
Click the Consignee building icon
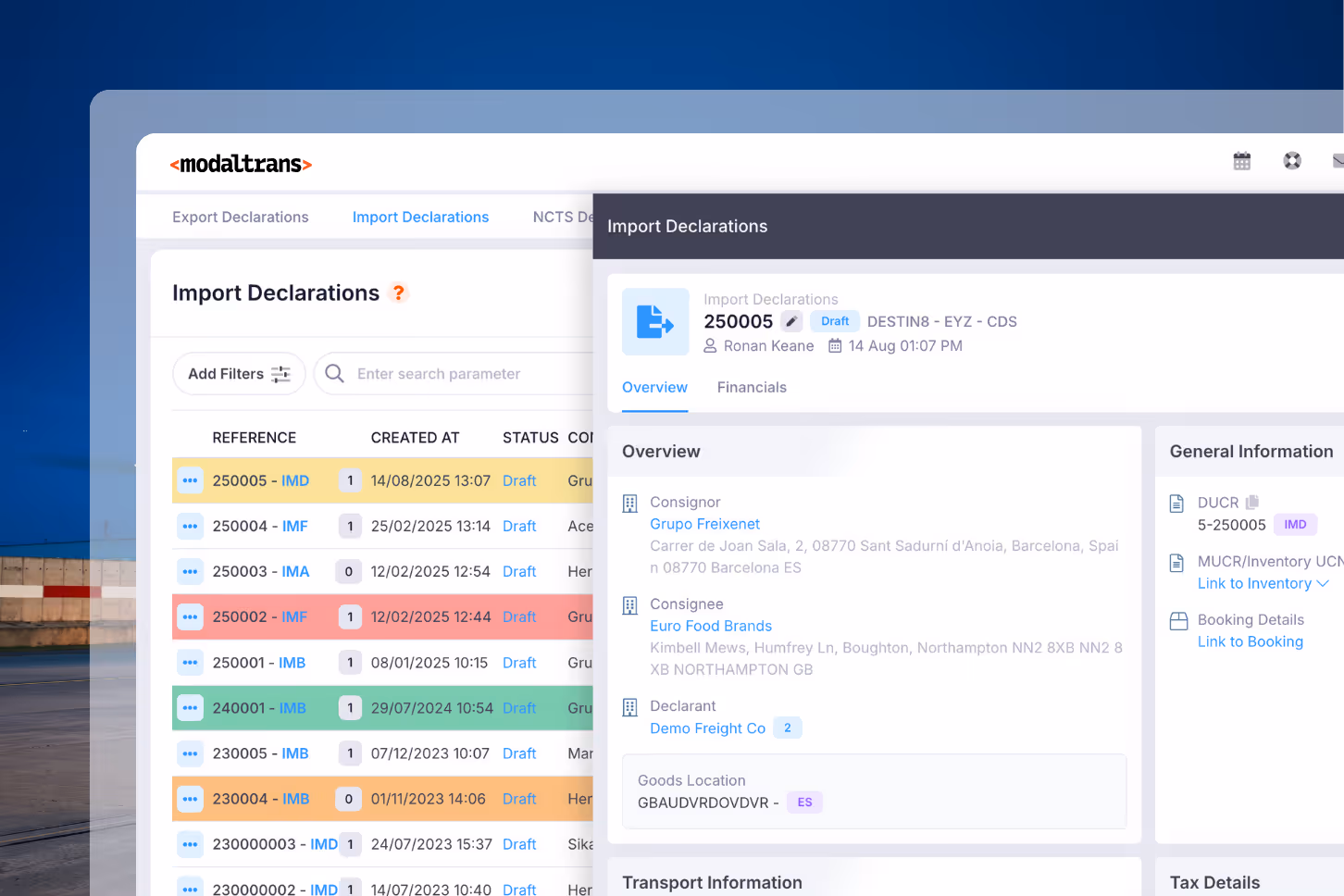coord(630,605)
